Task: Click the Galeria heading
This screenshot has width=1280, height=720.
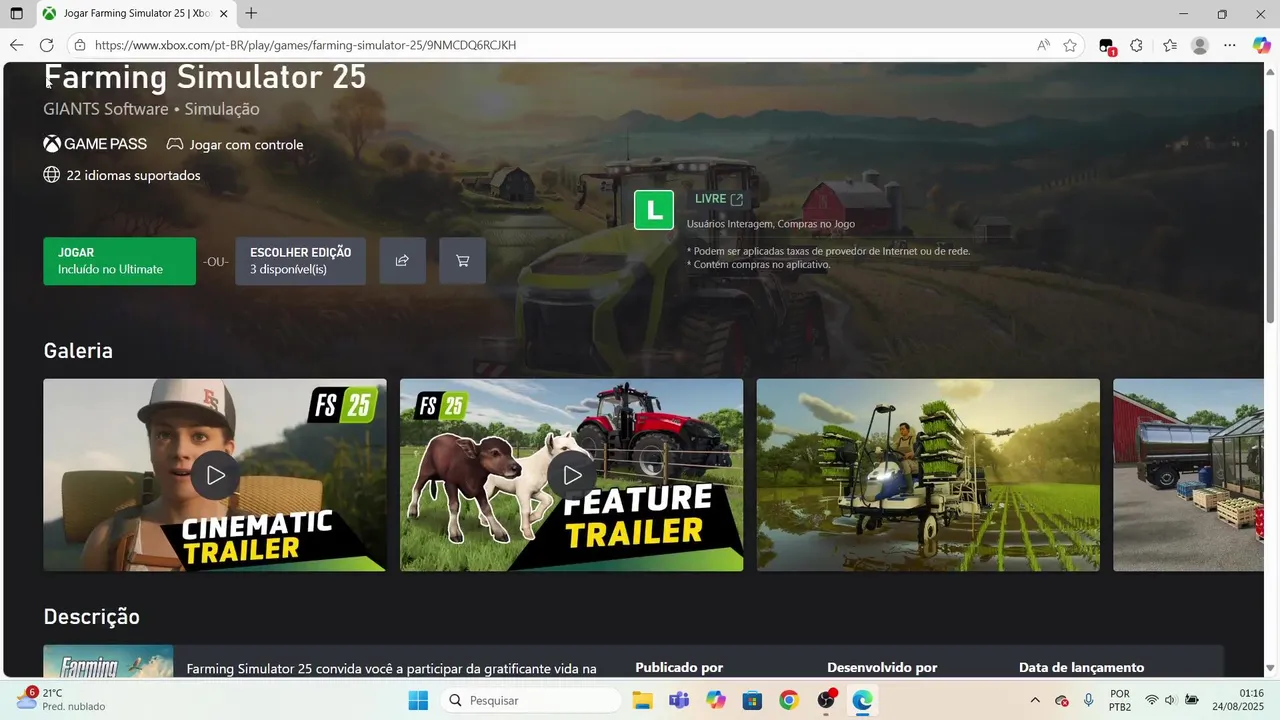Action: [x=78, y=351]
